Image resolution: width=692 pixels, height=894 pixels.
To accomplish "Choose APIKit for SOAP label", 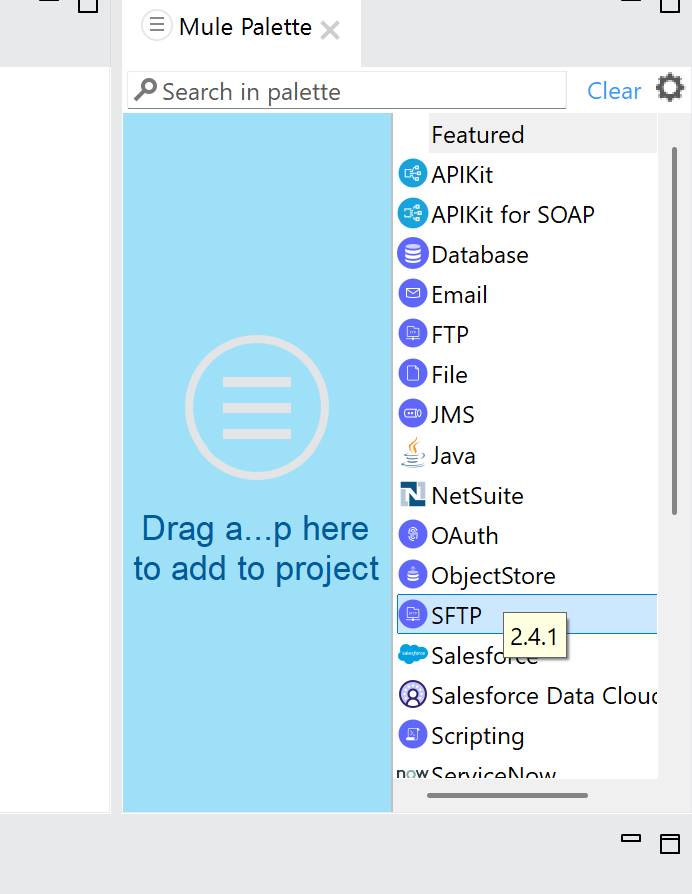I will pos(512,214).
